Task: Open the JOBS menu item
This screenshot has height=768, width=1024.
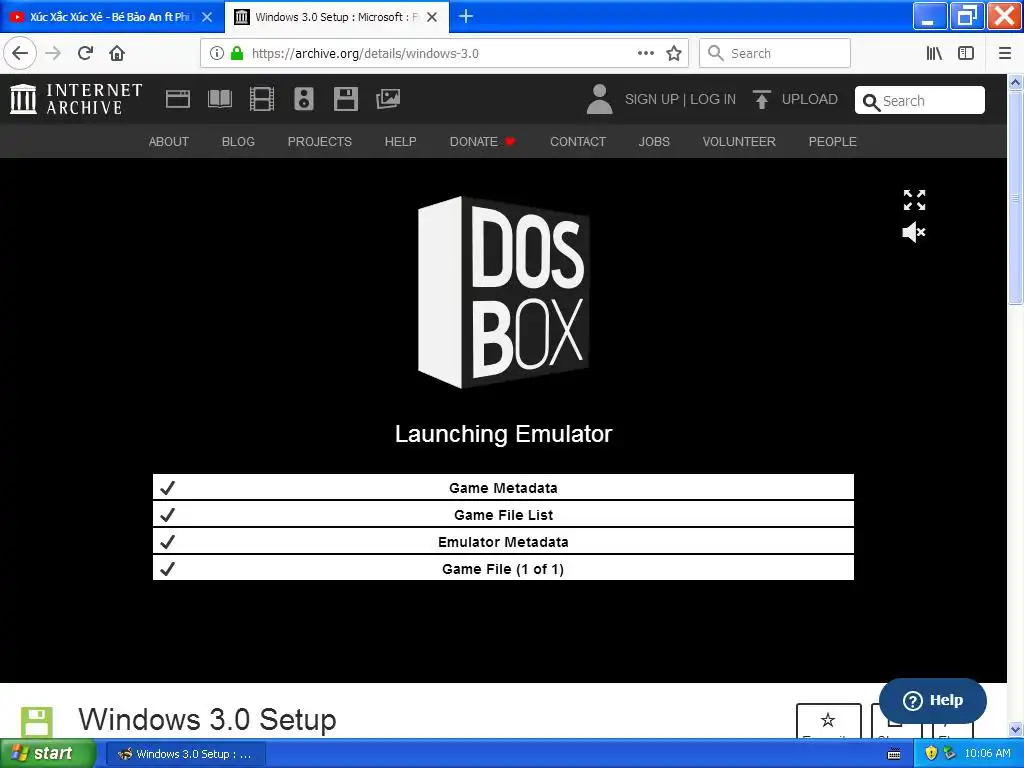Action: tap(654, 141)
